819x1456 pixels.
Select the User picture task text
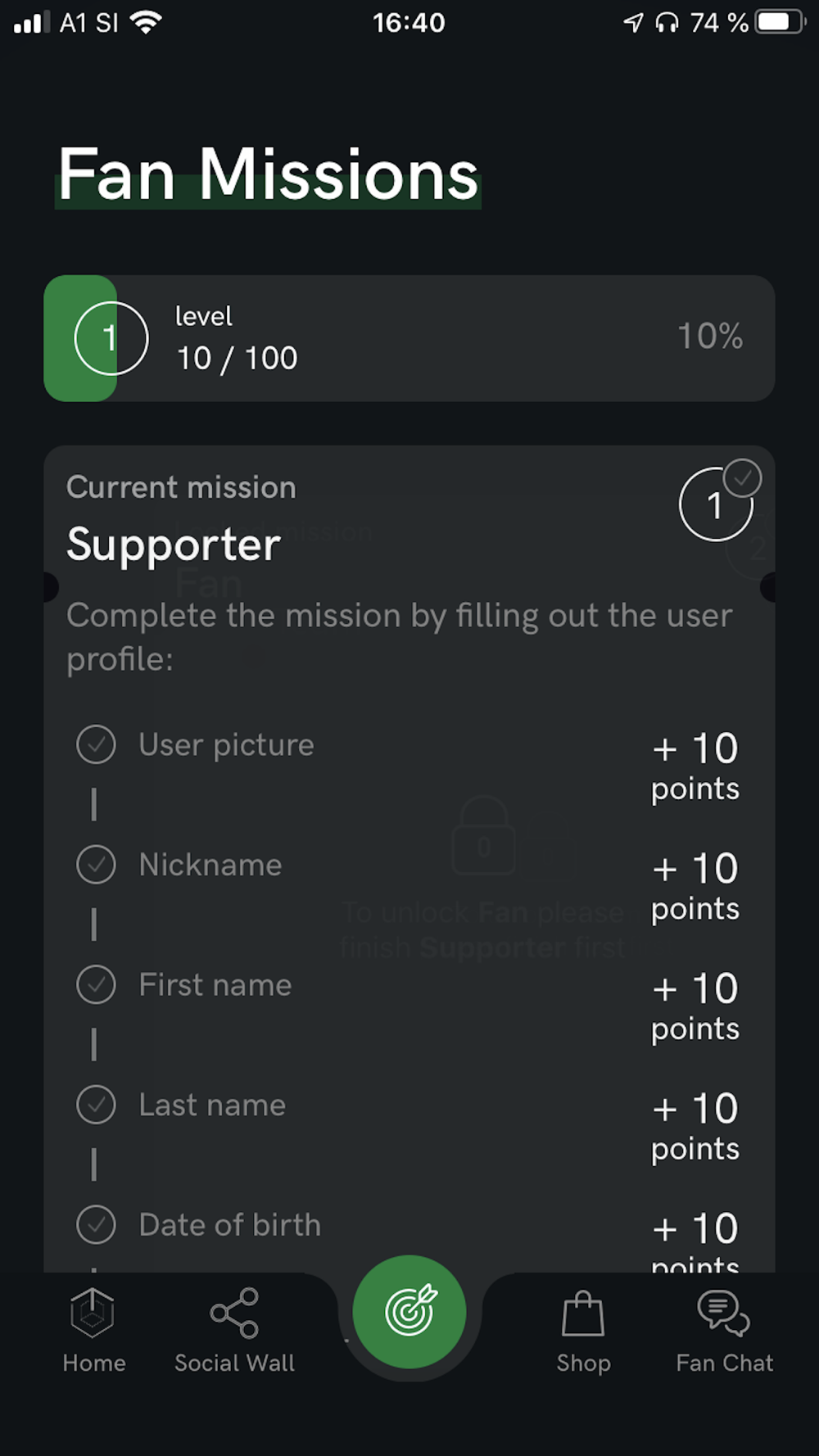point(226,745)
